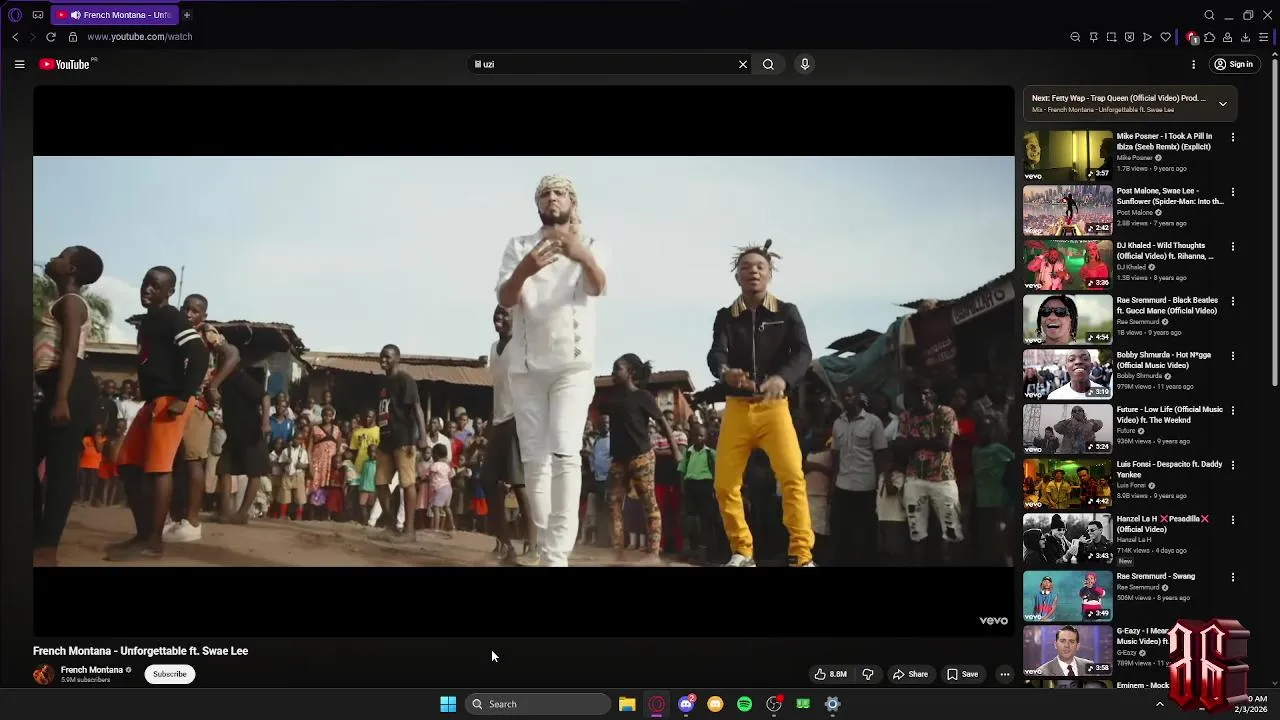Open the extensions puzzle icon
Viewport: 1280px width, 720px height.
pyautogui.click(x=1209, y=37)
